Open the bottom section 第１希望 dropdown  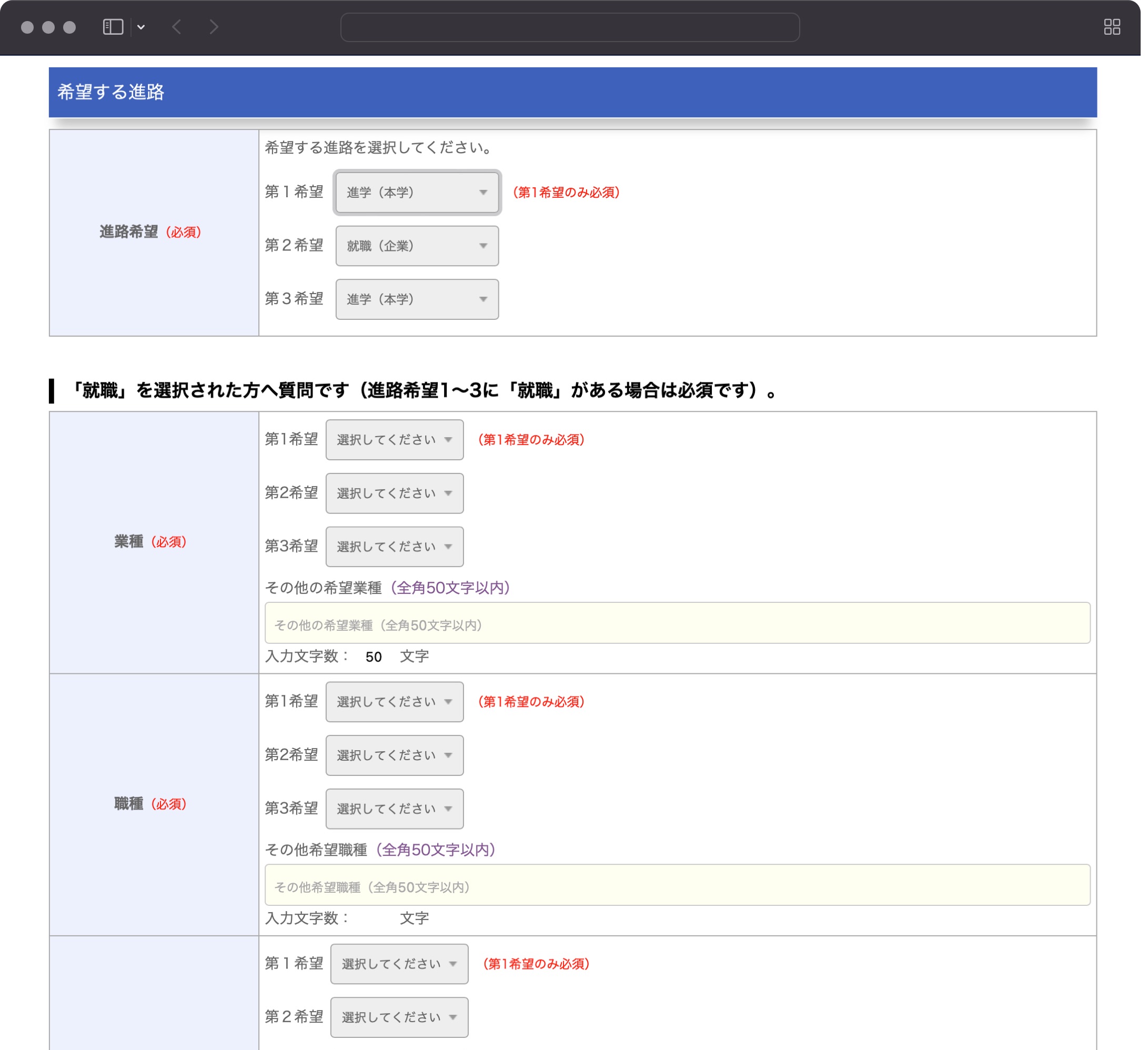(399, 963)
